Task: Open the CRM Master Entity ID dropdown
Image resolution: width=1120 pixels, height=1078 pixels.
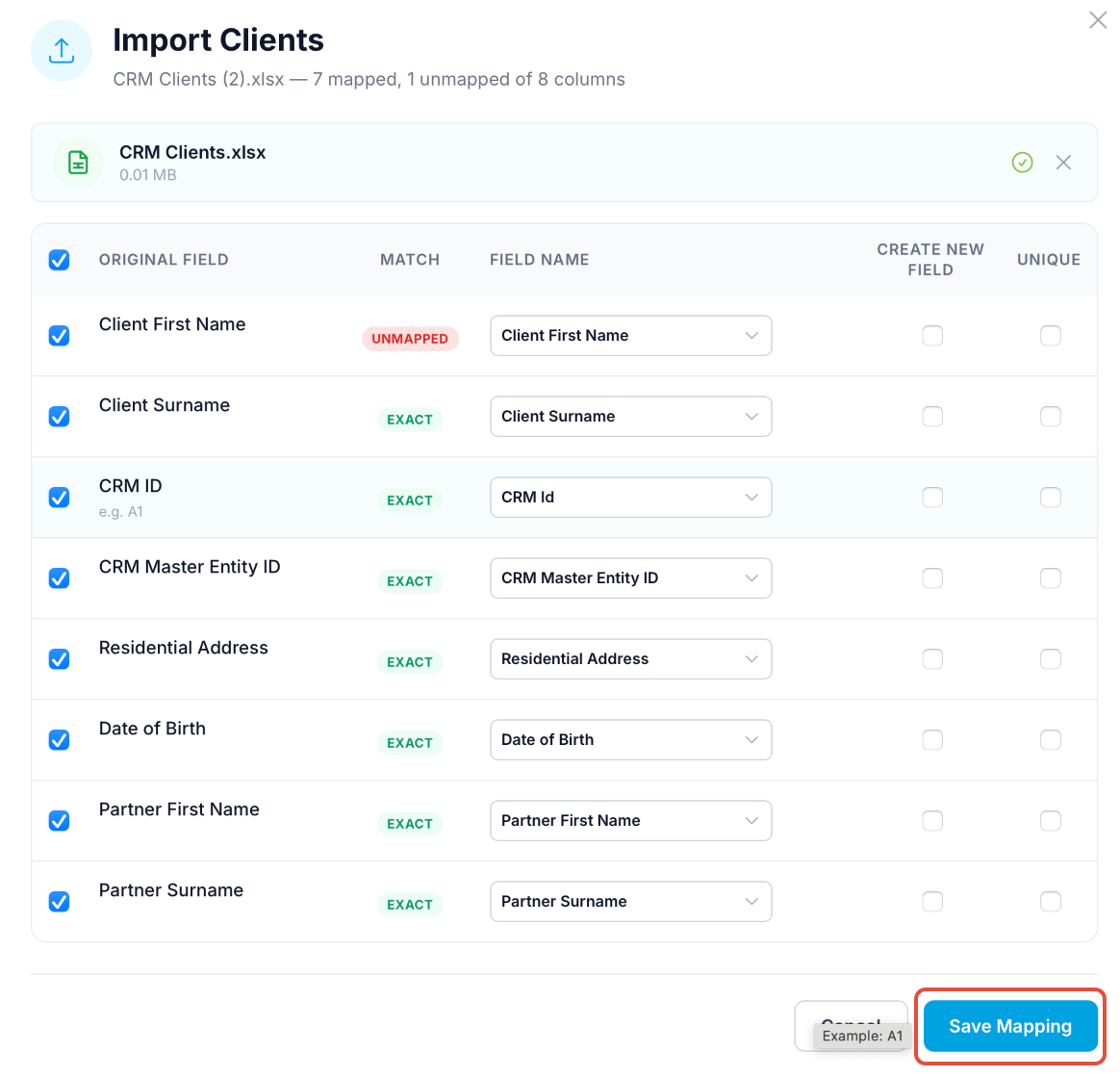Action: click(630, 578)
